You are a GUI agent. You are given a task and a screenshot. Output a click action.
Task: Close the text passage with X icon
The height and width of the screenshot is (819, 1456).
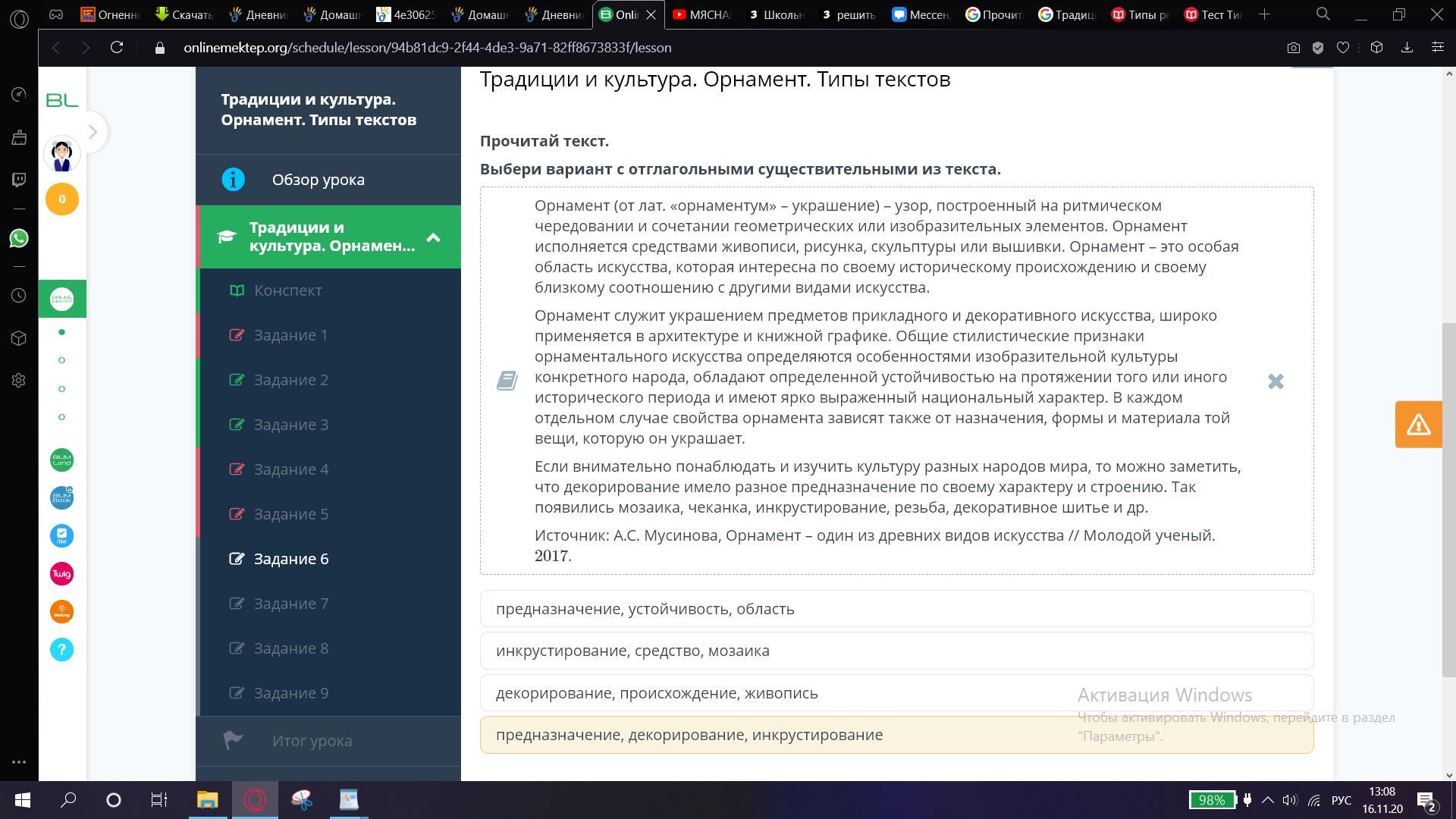(x=1275, y=381)
